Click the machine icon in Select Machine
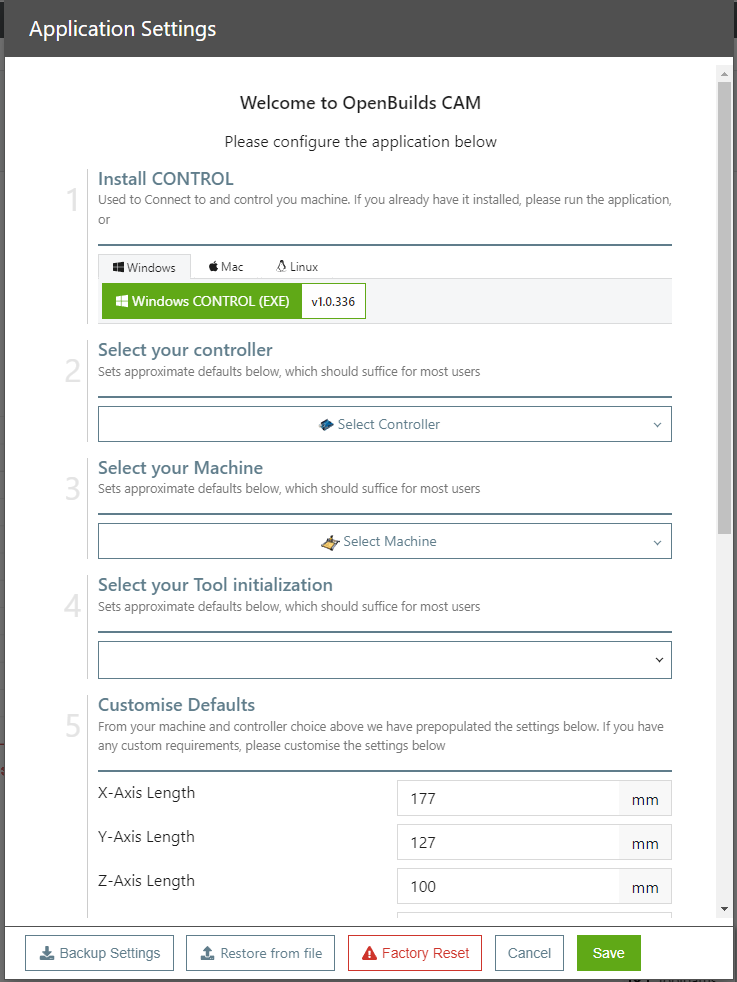Viewport: 737px width, 982px height. pos(331,542)
